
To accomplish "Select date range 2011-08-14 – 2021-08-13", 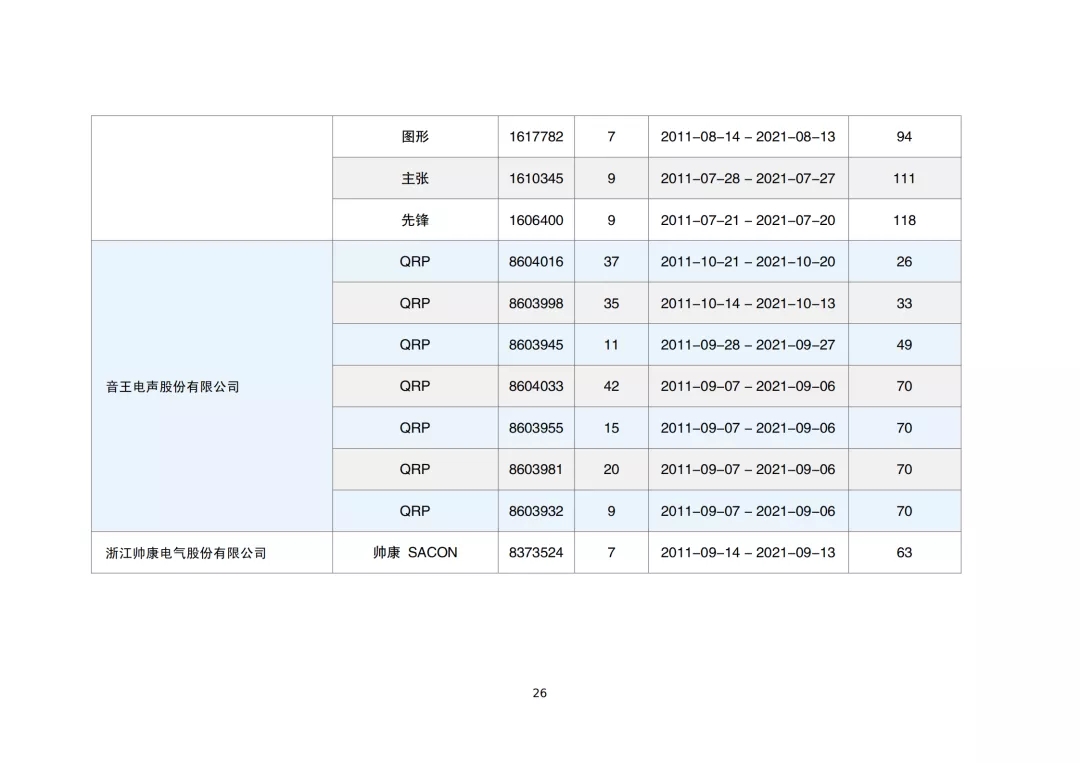I will pos(748,136).
